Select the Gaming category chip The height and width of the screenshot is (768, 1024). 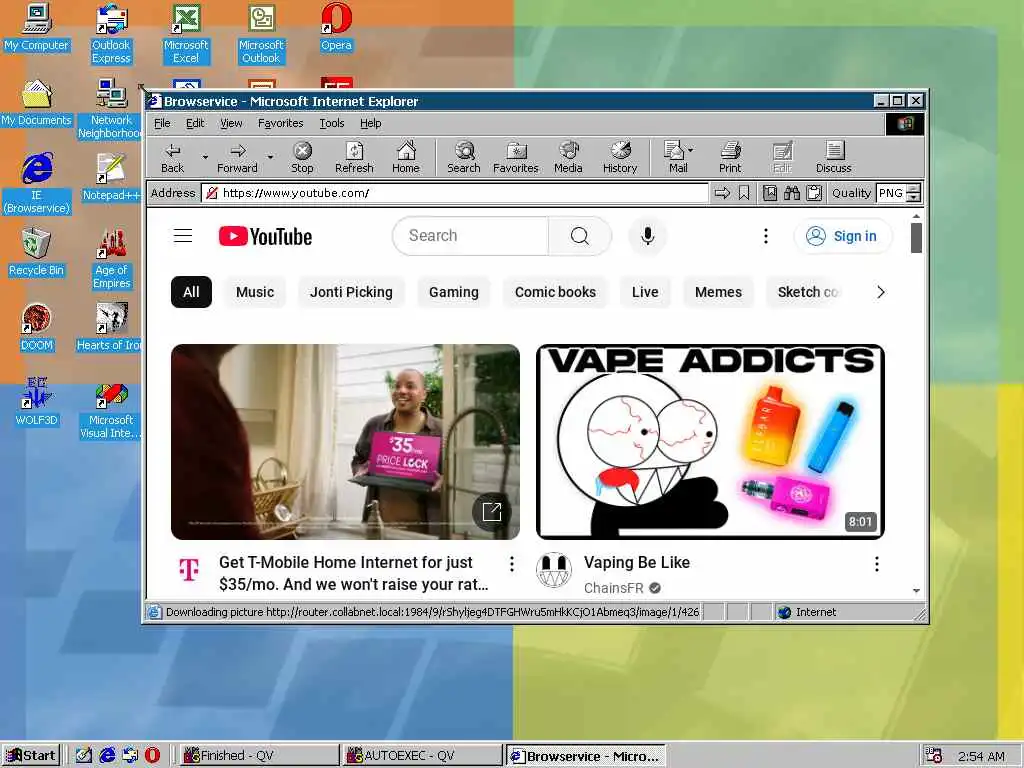454,292
